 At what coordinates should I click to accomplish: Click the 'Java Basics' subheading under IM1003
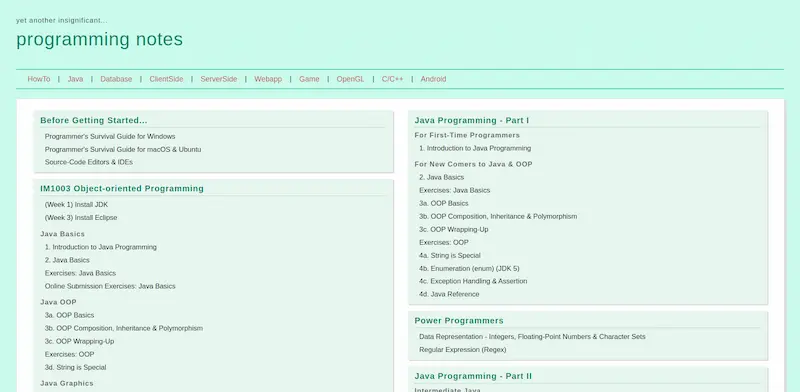[62, 234]
